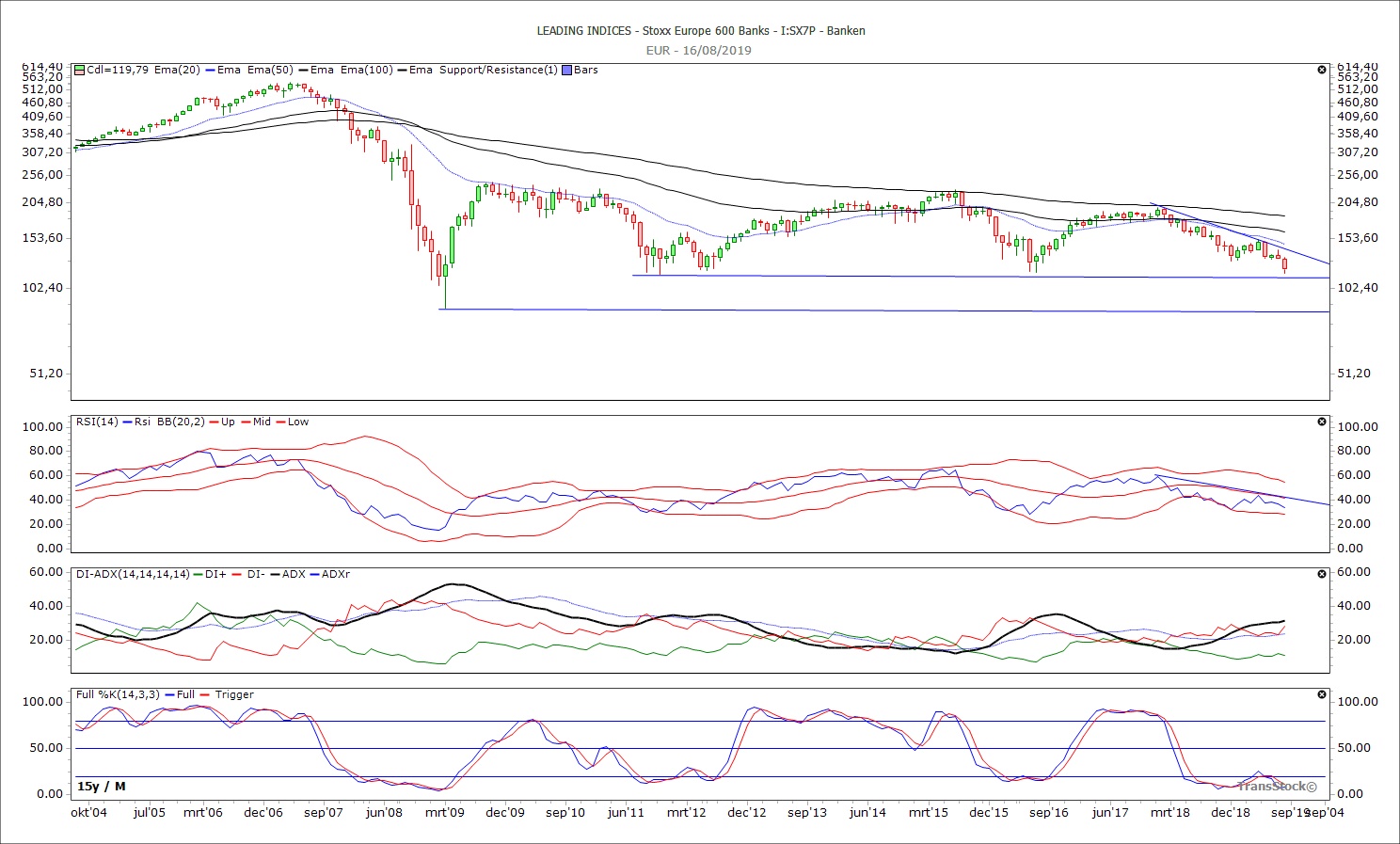Select the Ema(20) legend entry
This screenshot has height=844, width=1400.
[177, 70]
